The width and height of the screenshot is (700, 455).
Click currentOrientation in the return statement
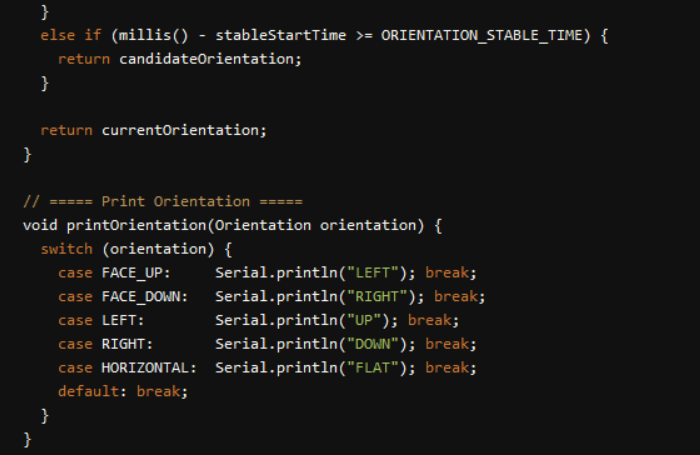[x=184, y=130]
